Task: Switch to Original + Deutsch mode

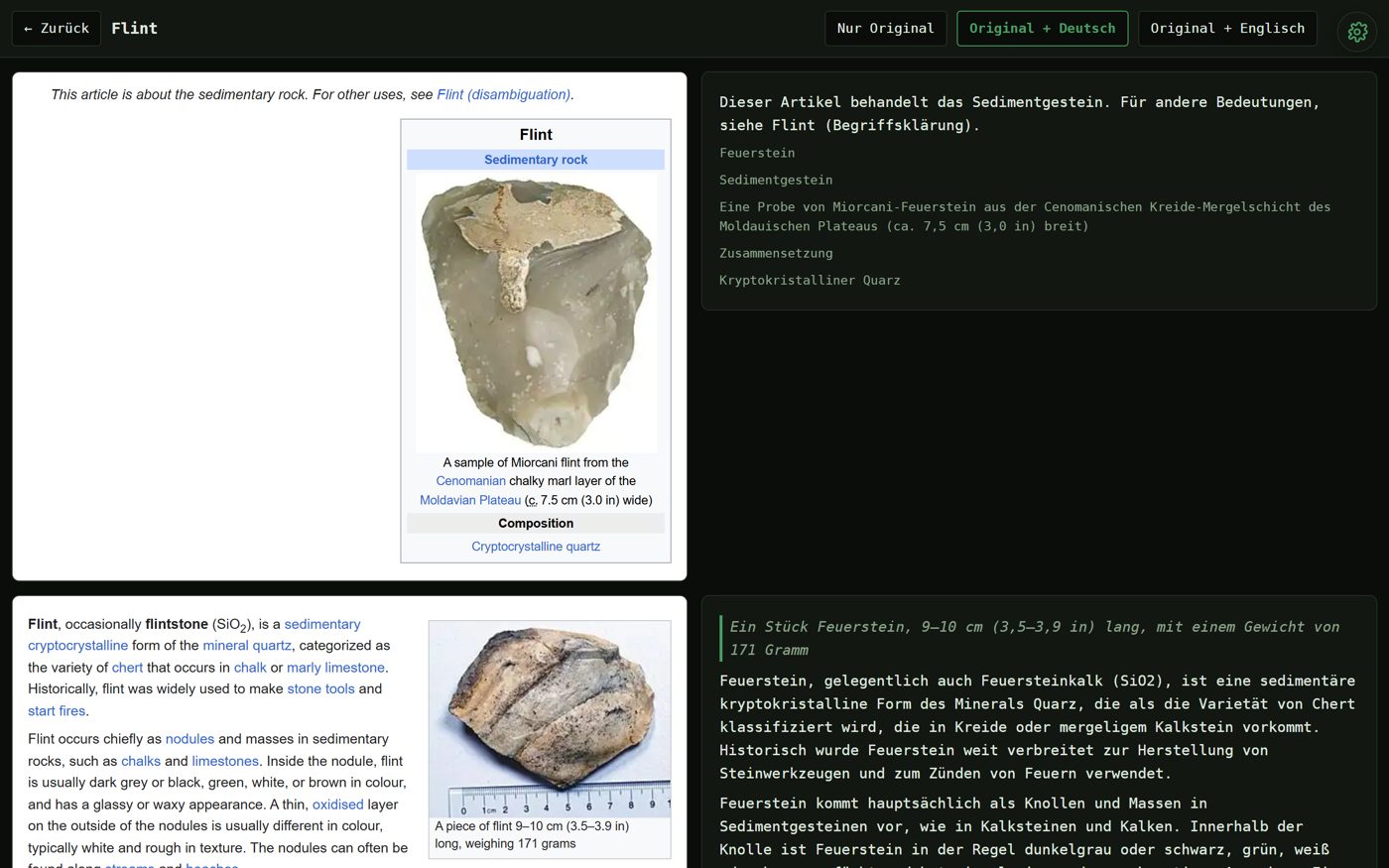Action: (1042, 29)
